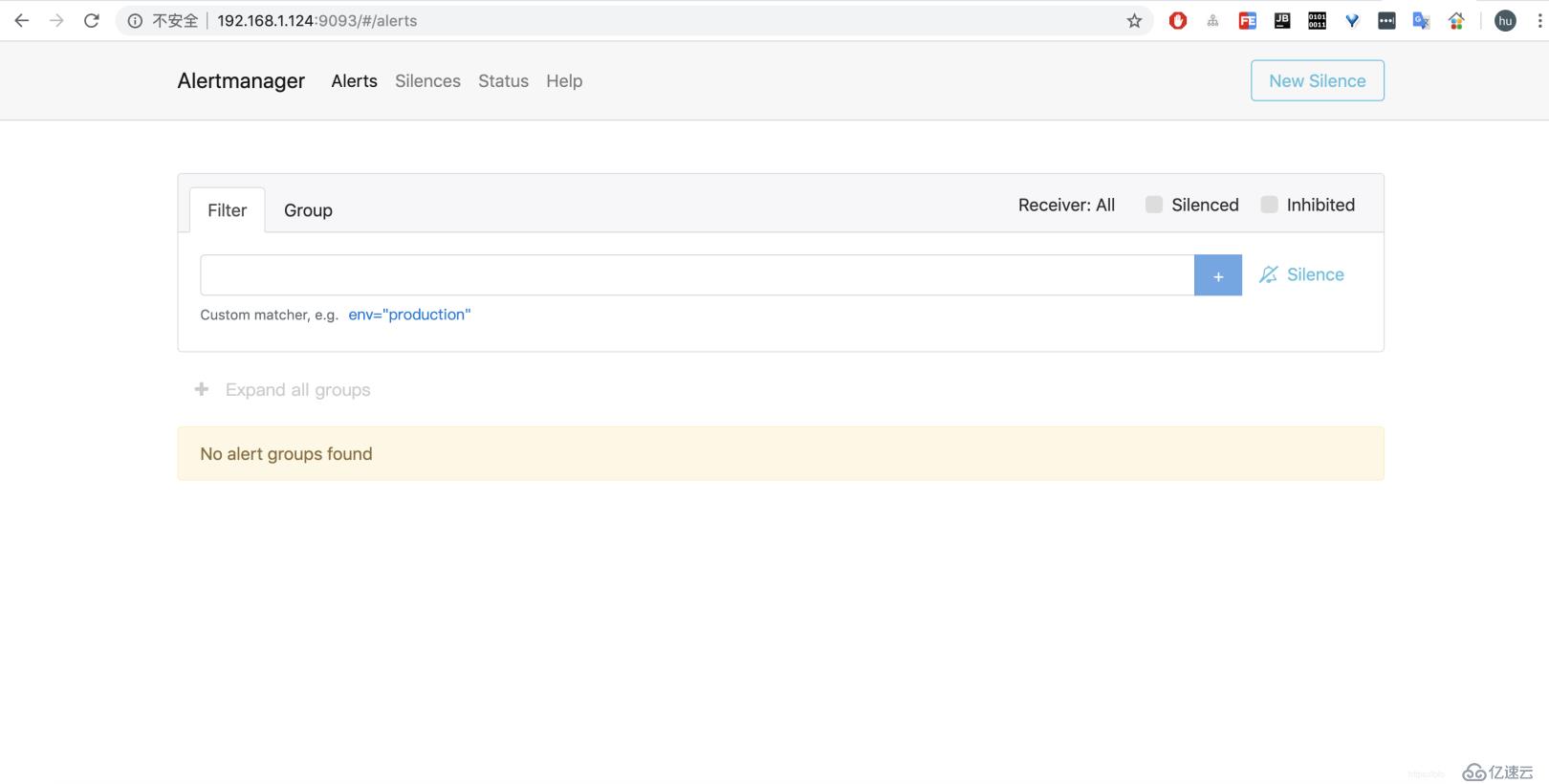
Task: Open the Status nav item
Action: point(503,81)
